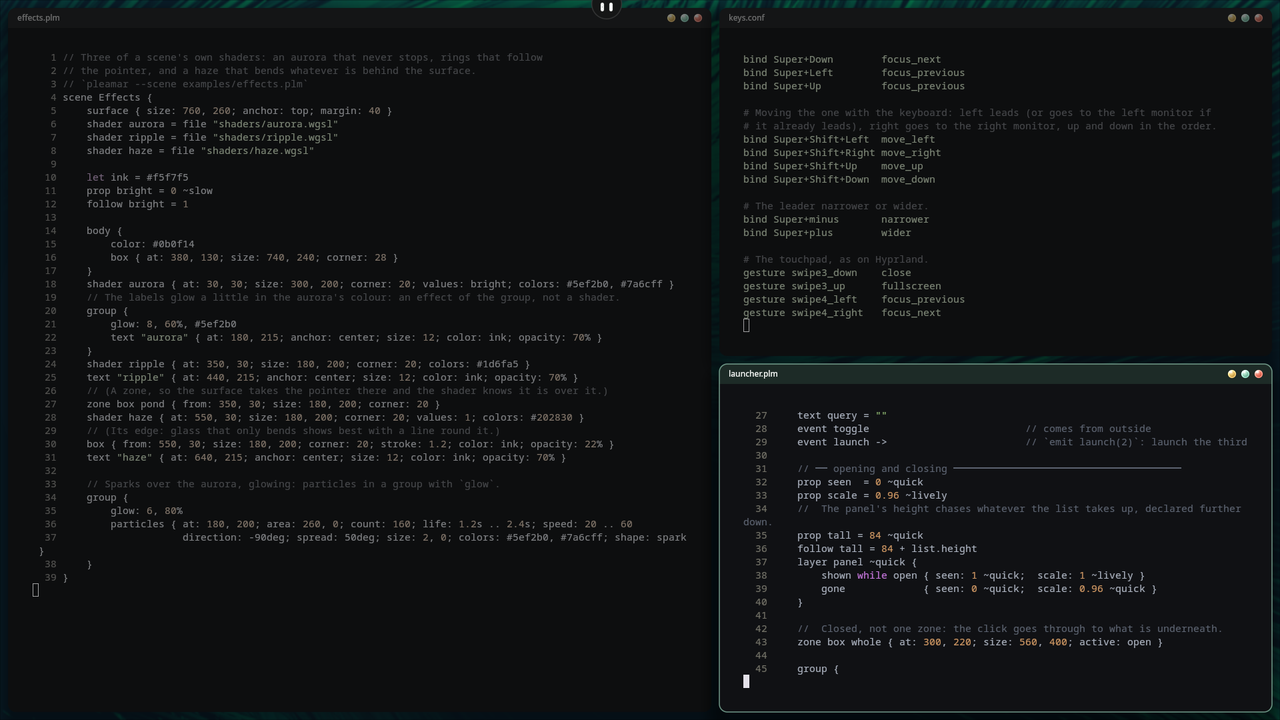This screenshot has width=1280, height=720.
Task: Focus the launcher.plm window title
Action: pos(753,374)
